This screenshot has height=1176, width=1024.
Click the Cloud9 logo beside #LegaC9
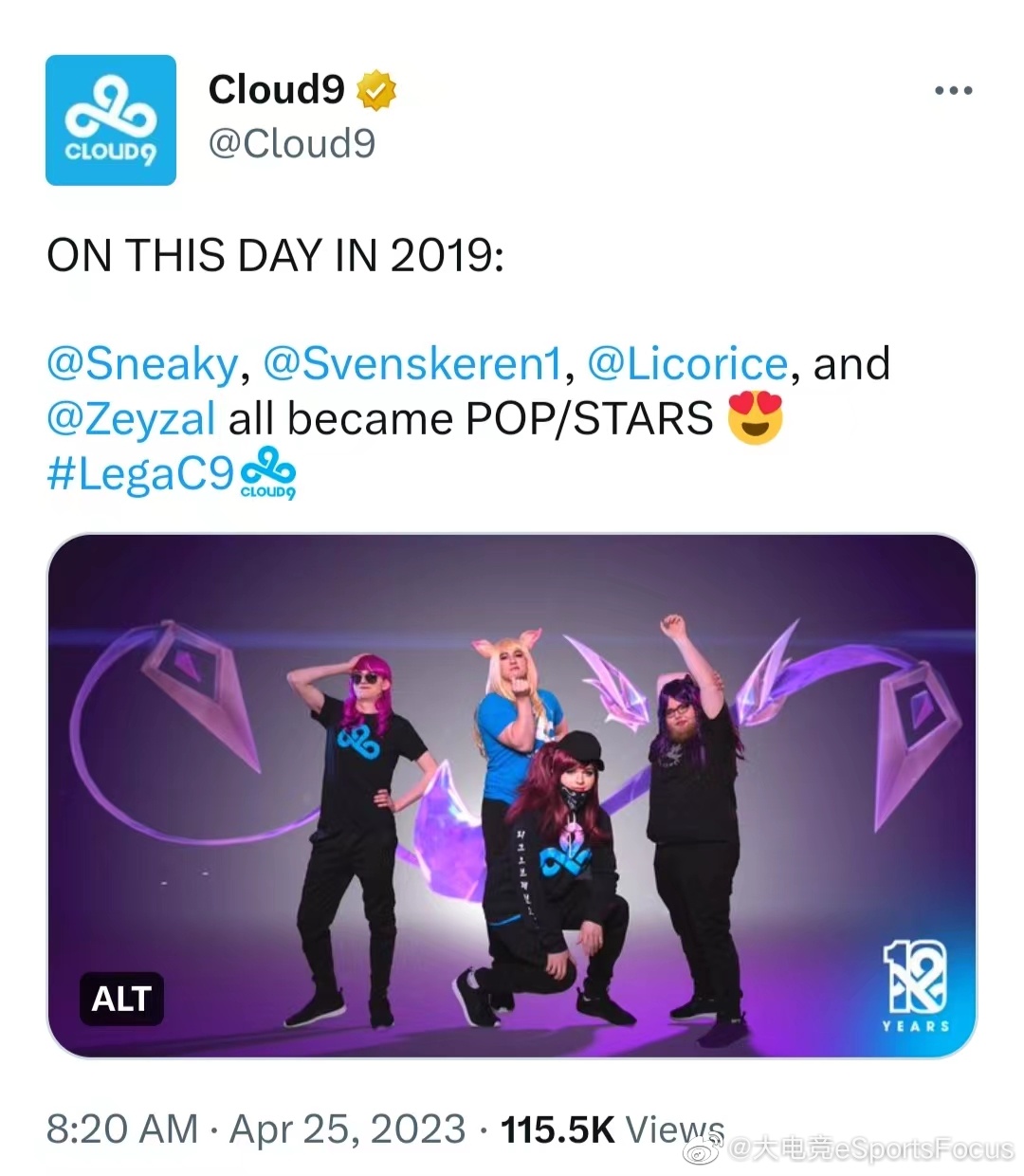pyautogui.click(x=268, y=472)
